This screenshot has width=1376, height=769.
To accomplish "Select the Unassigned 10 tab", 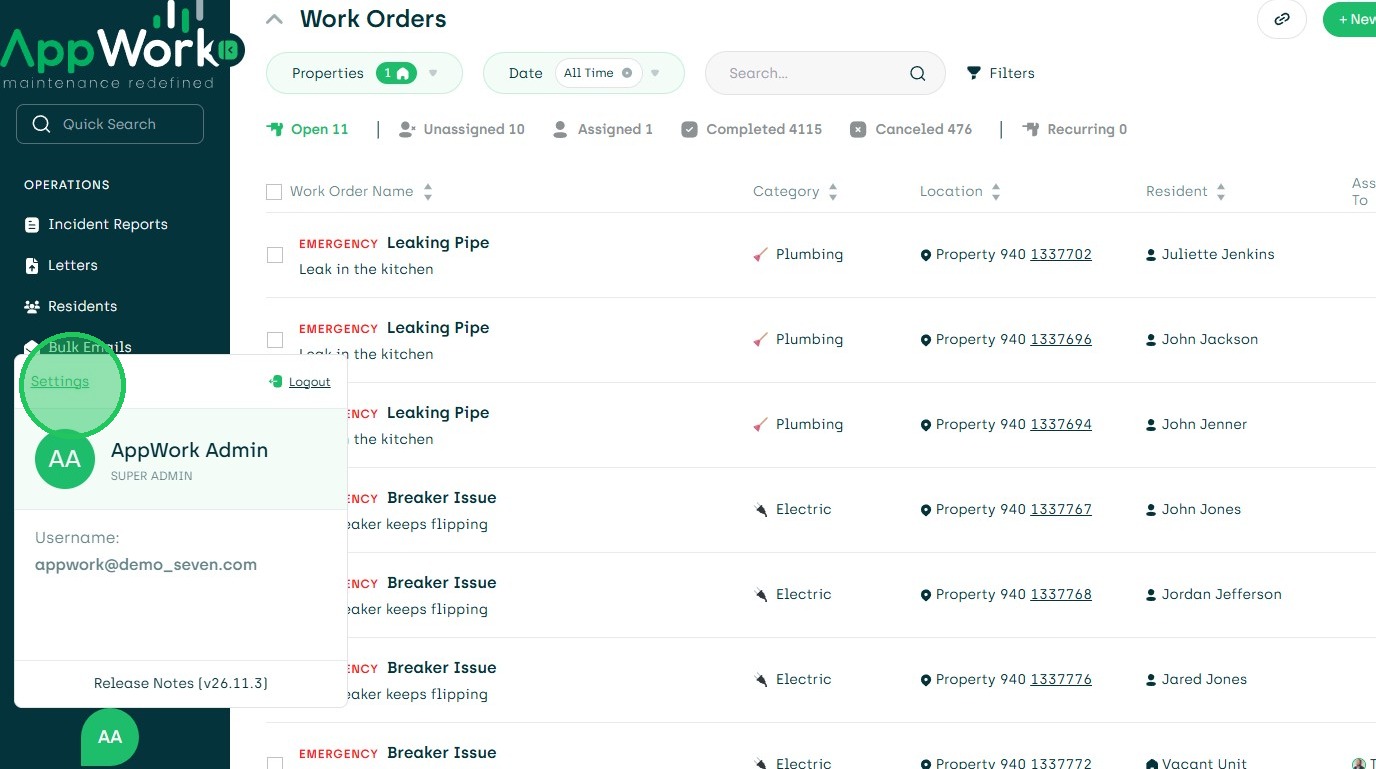I will pos(462,129).
